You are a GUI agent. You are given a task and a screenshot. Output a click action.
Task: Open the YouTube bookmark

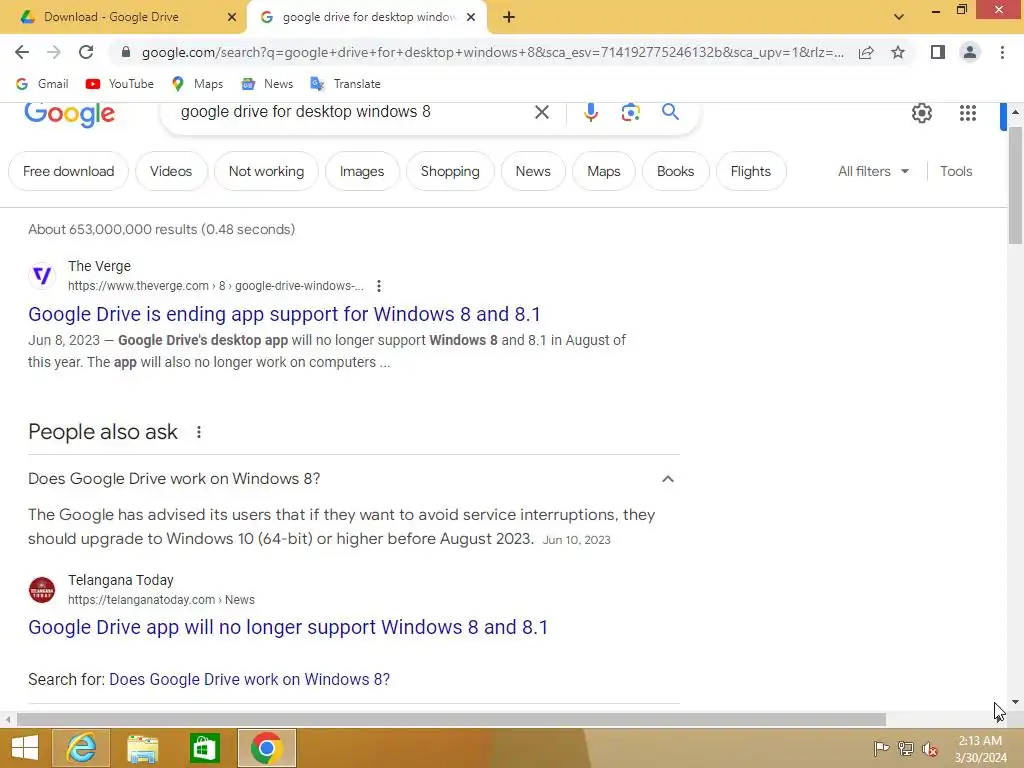[x=120, y=84]
